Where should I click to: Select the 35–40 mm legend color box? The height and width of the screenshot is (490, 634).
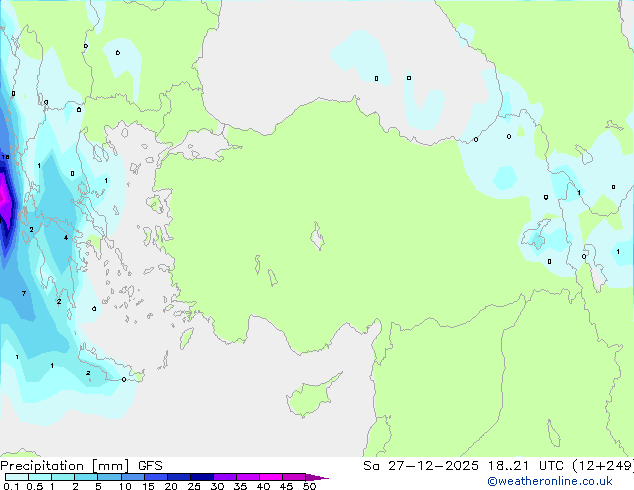tap(247, 477)
